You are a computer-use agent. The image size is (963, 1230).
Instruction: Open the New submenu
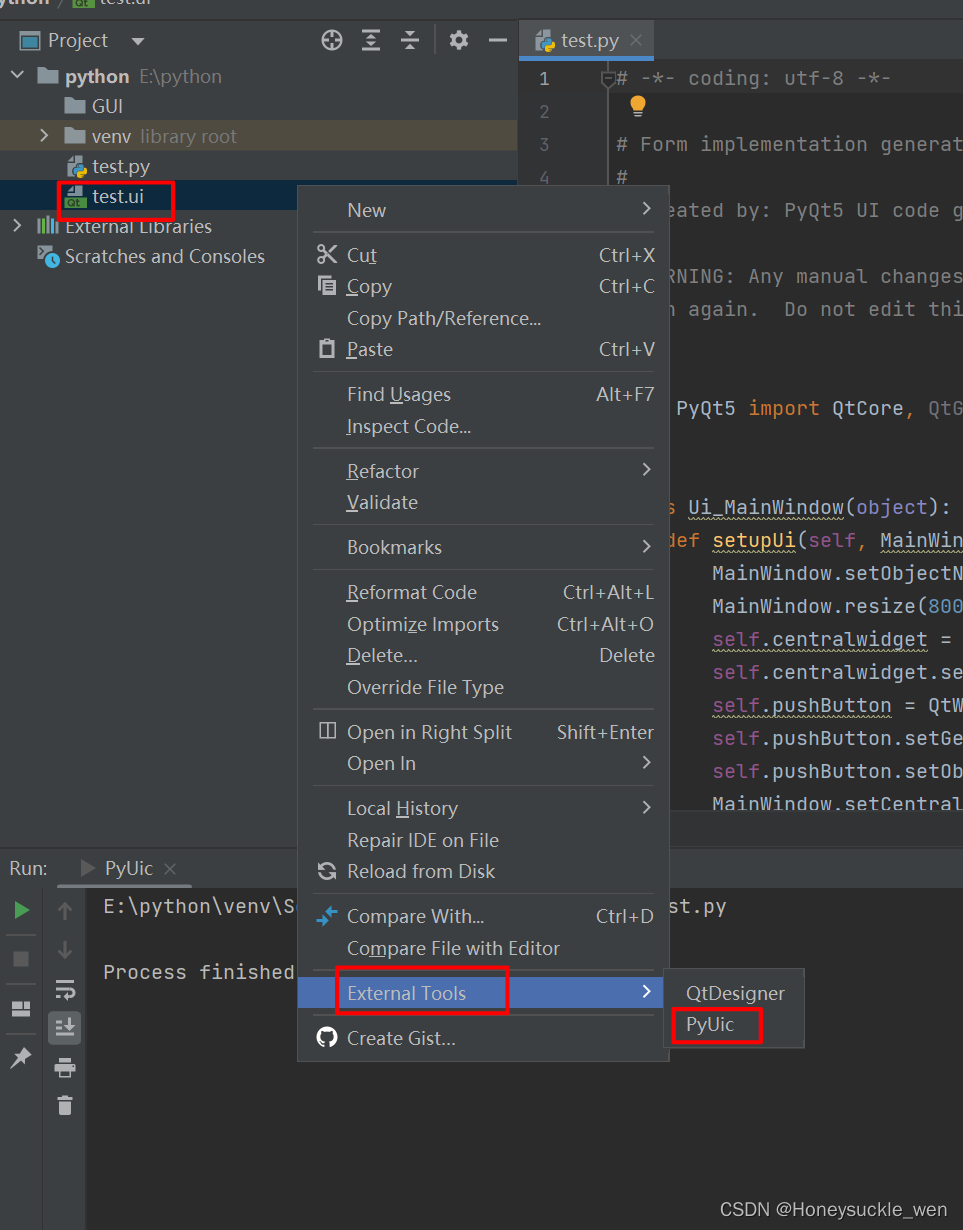(x=366, y=210)
